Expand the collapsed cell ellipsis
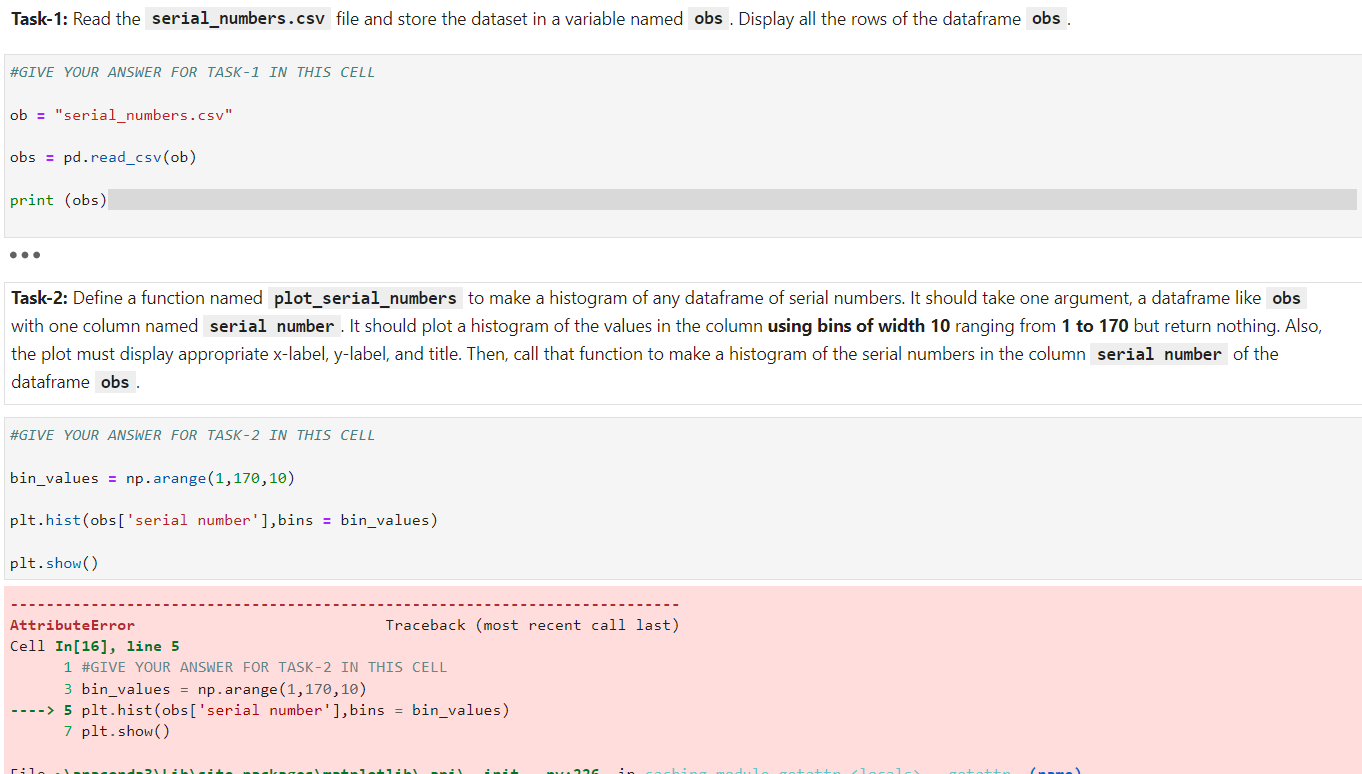The height and width of the screenshot is (774, 1362). [24, 255]
